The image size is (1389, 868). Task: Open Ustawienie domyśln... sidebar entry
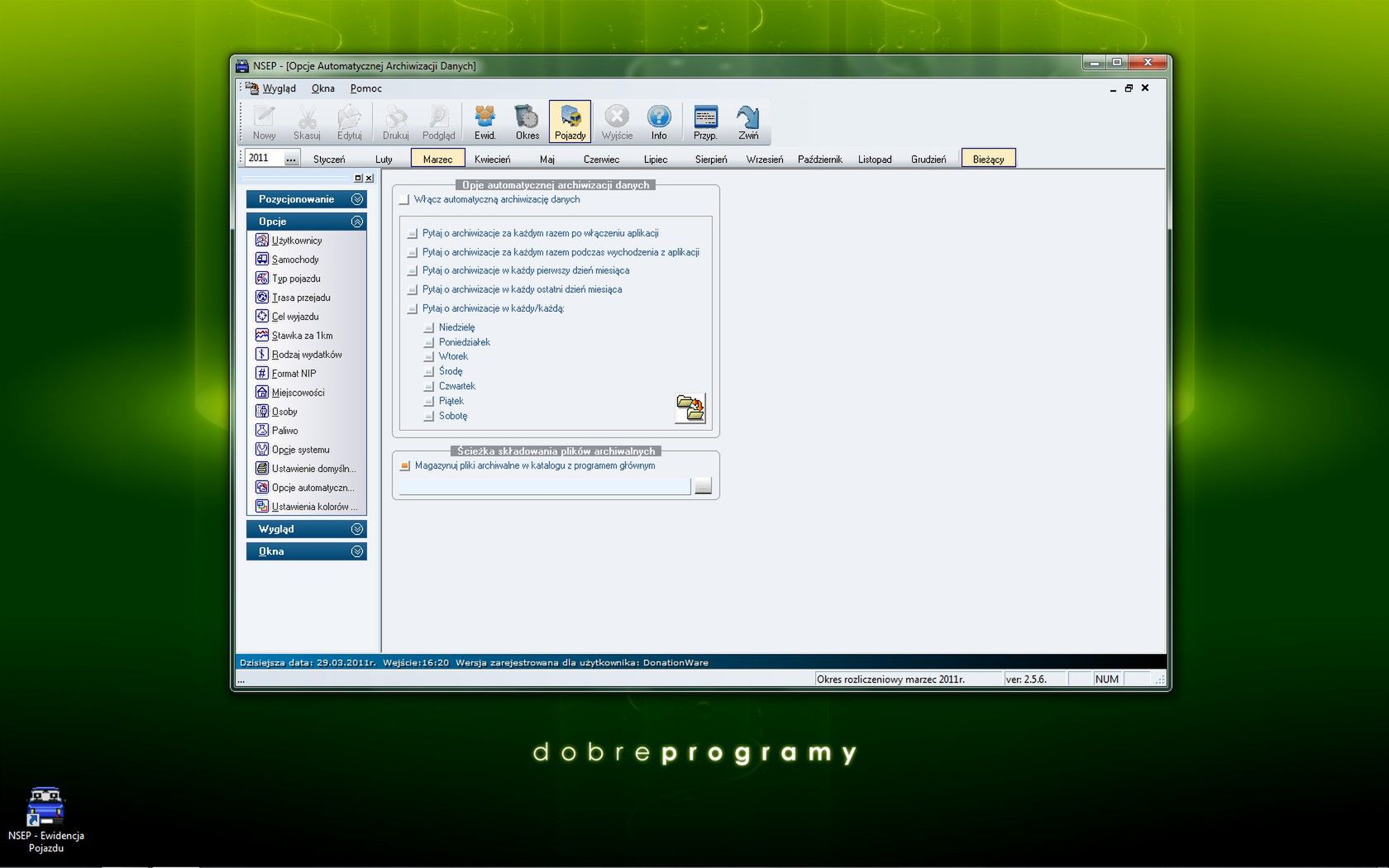306,469
